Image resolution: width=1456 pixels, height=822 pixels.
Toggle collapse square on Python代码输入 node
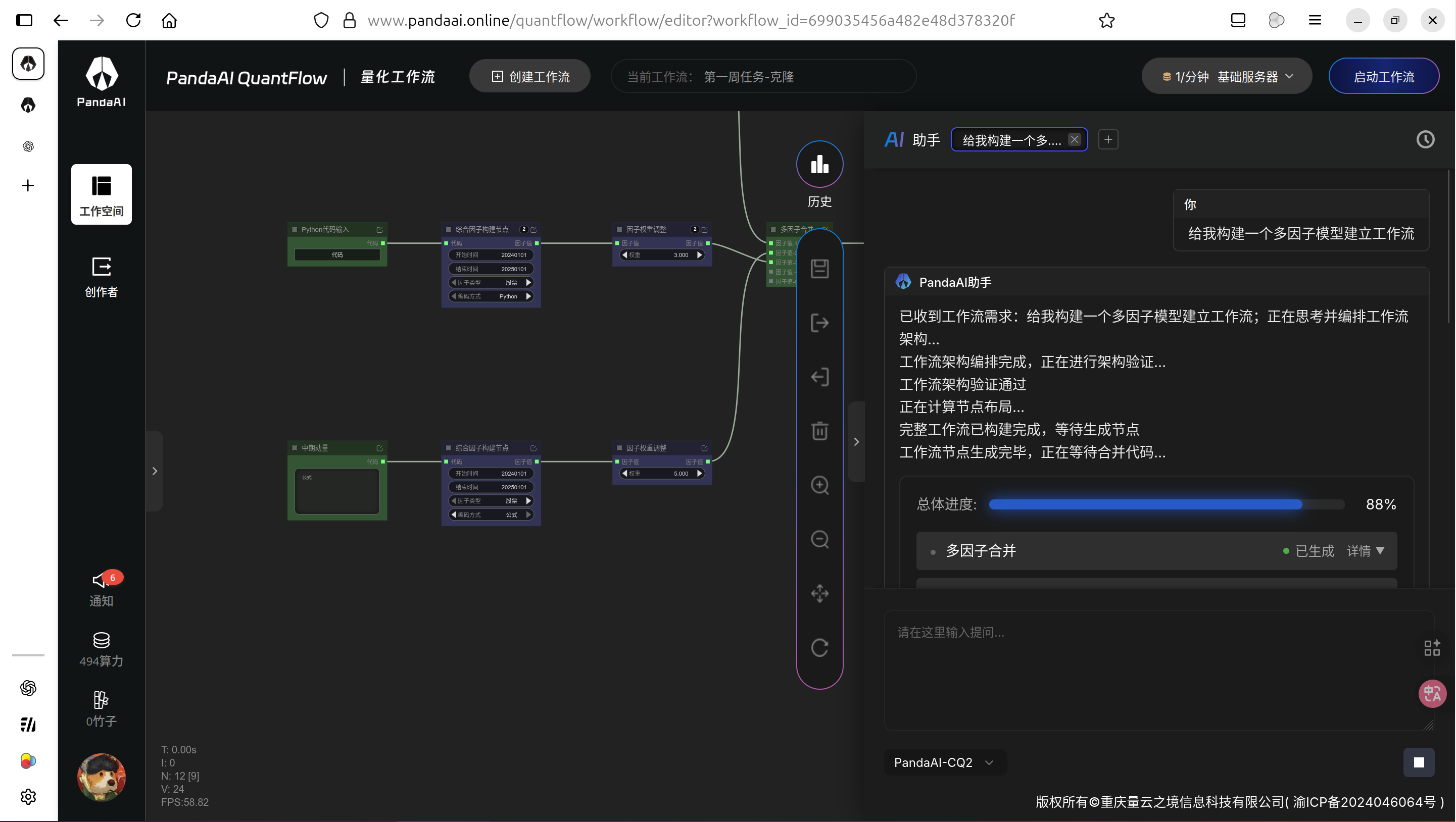[295, 229]
